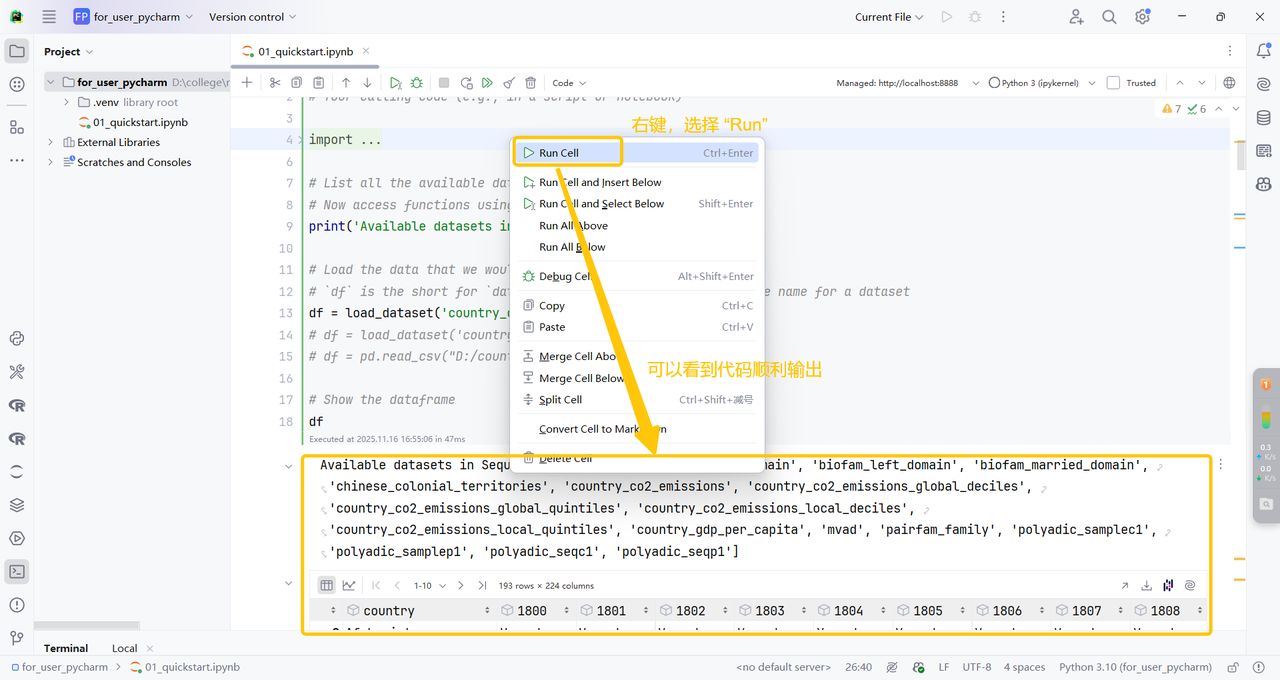This screenshot has height=680, width=1280.
Task: Open the Terminal tool window icon in sidebar
Action: (17, 572)
